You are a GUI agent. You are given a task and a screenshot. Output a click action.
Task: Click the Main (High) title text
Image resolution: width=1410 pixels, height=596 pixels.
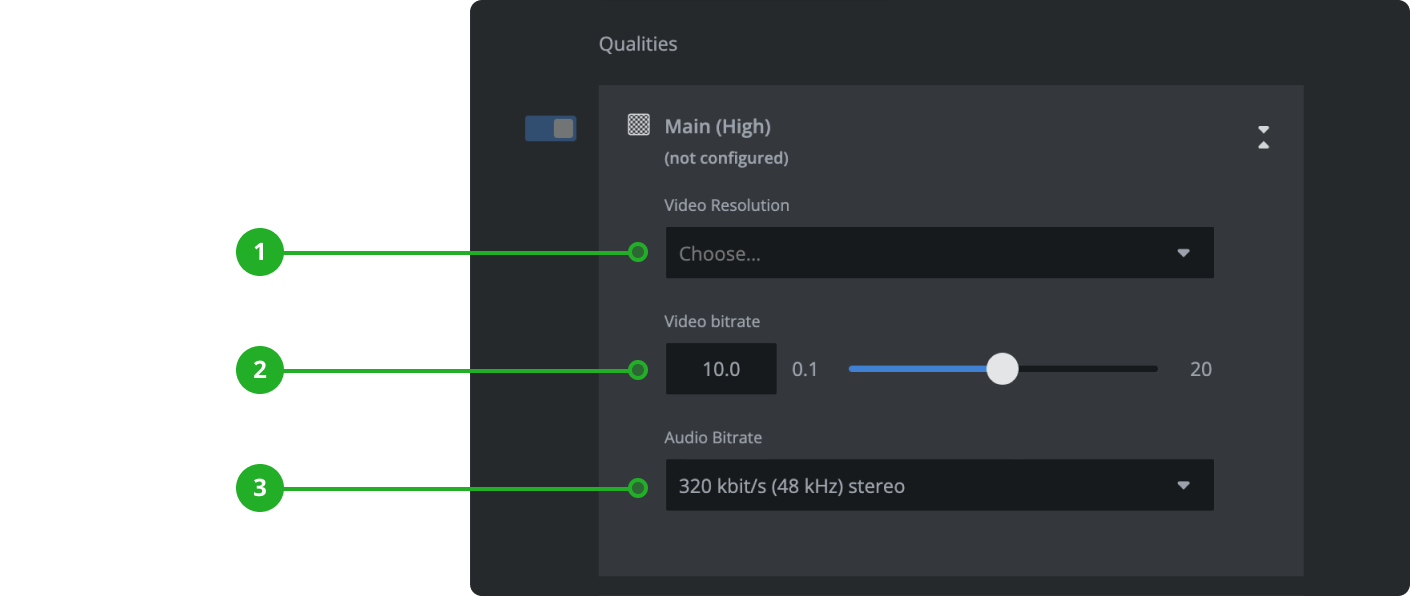coord(716,125)
